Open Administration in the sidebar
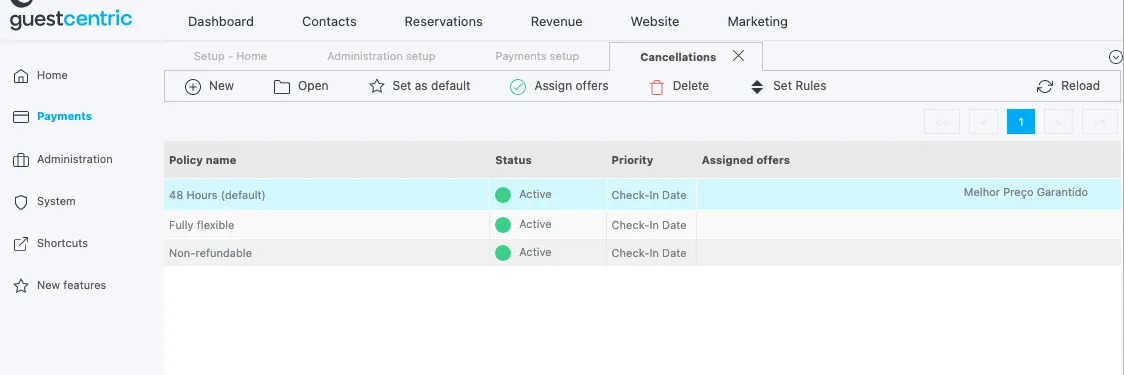The height and width of the screenshot is (375, 1124). pyautogui.click(x=75, y=159)
